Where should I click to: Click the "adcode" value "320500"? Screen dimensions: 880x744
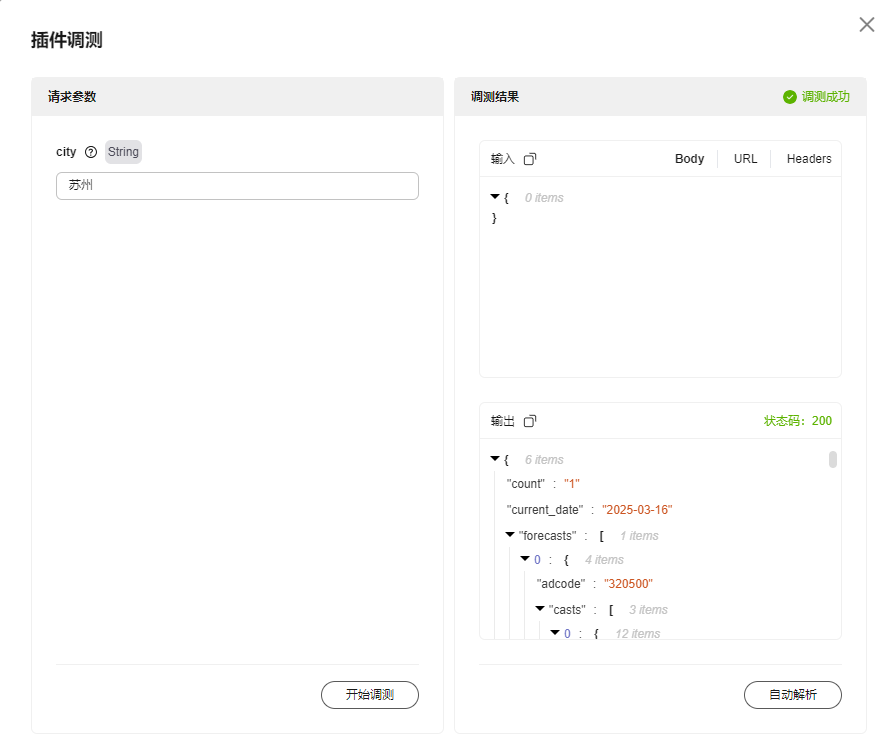(x=628, y=584)
